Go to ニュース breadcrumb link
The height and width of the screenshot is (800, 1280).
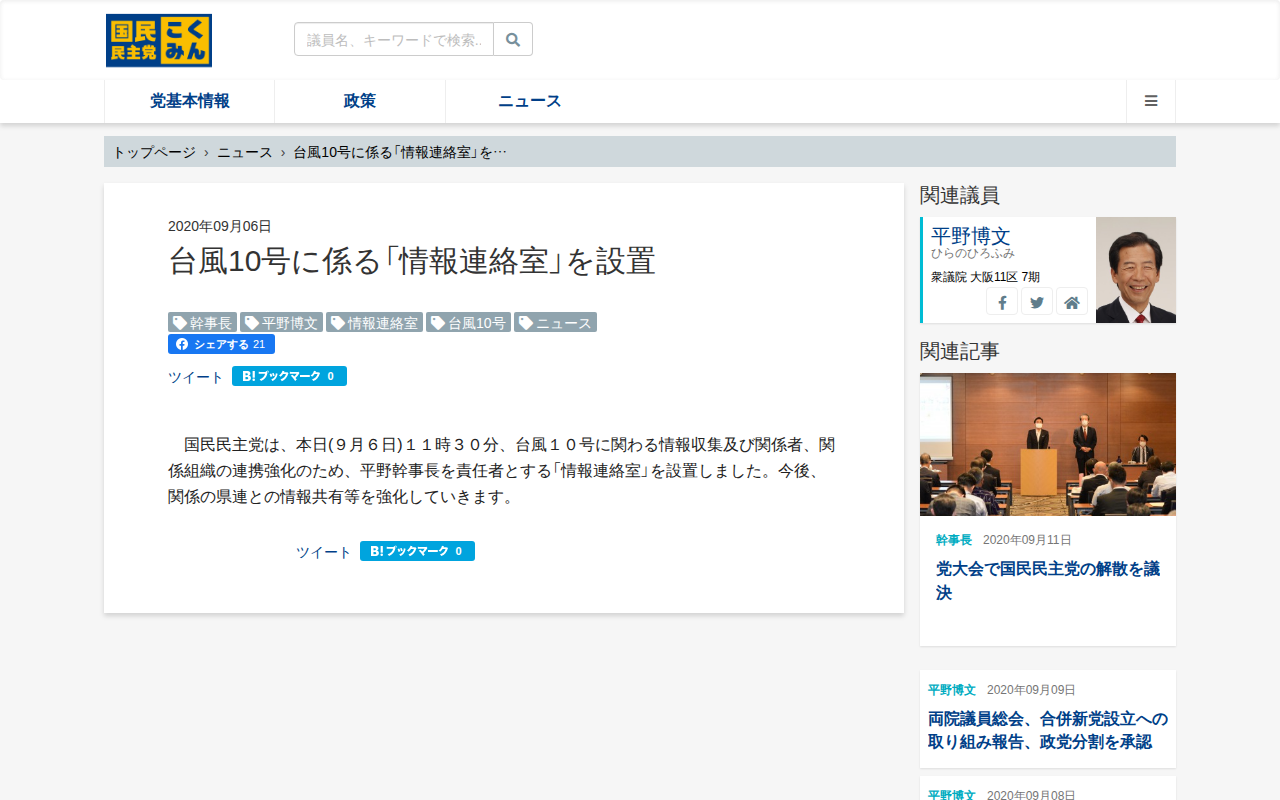[x=245, y=152]
